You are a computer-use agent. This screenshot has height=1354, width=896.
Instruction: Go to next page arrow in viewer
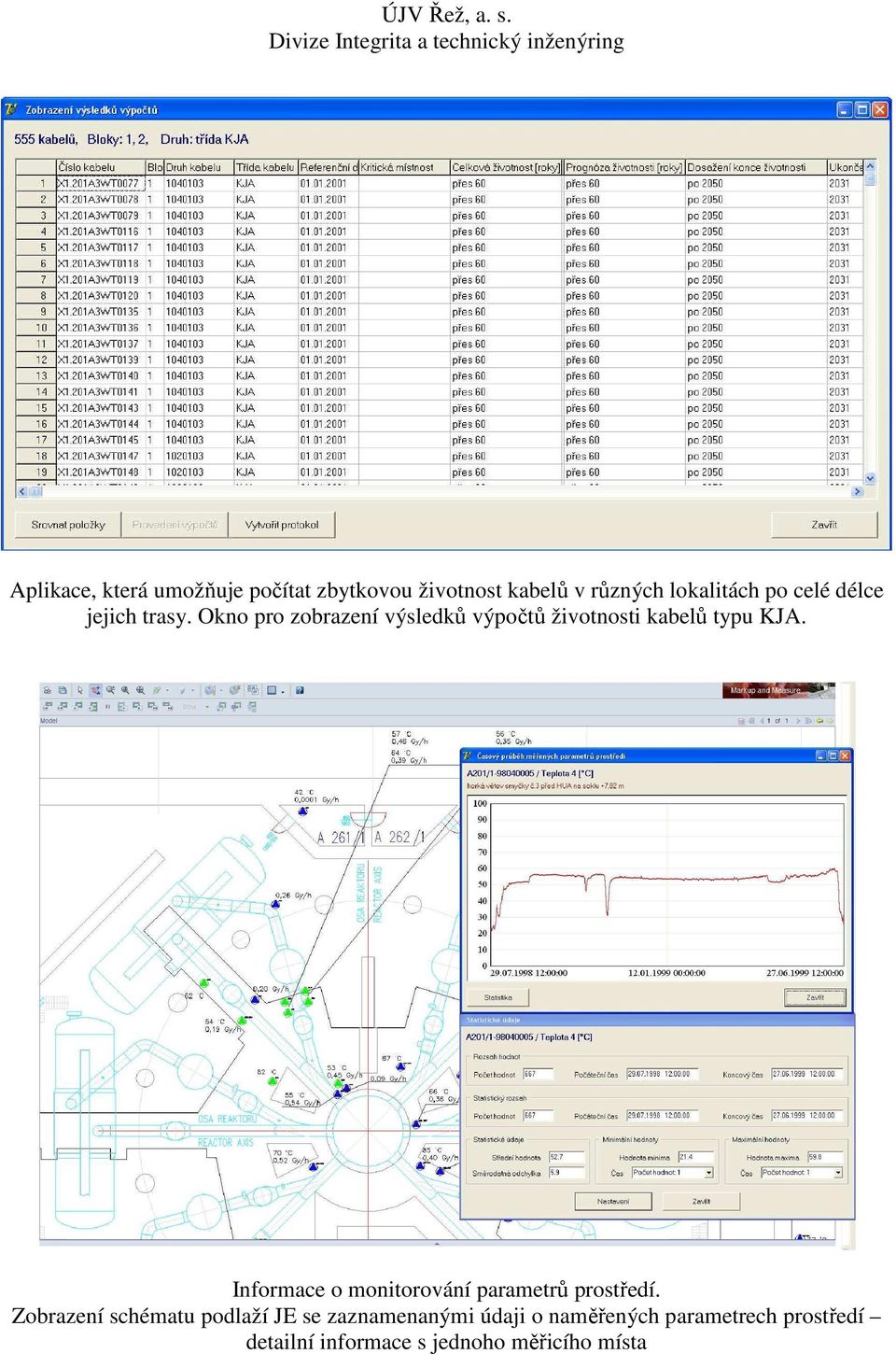pos(798,721)
